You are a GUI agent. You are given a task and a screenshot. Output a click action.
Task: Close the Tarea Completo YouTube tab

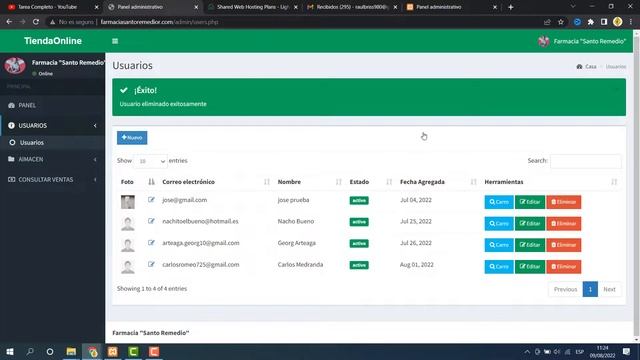(96, 7)
